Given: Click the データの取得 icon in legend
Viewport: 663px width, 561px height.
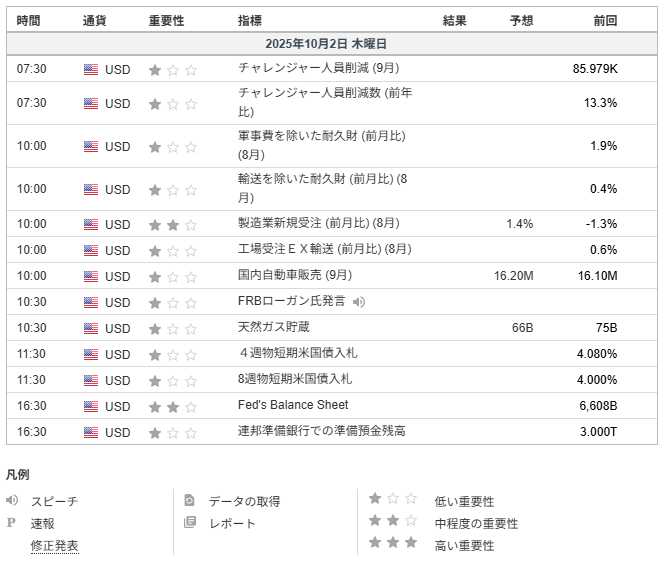Looking at the screenshot, I should (190, 500).
